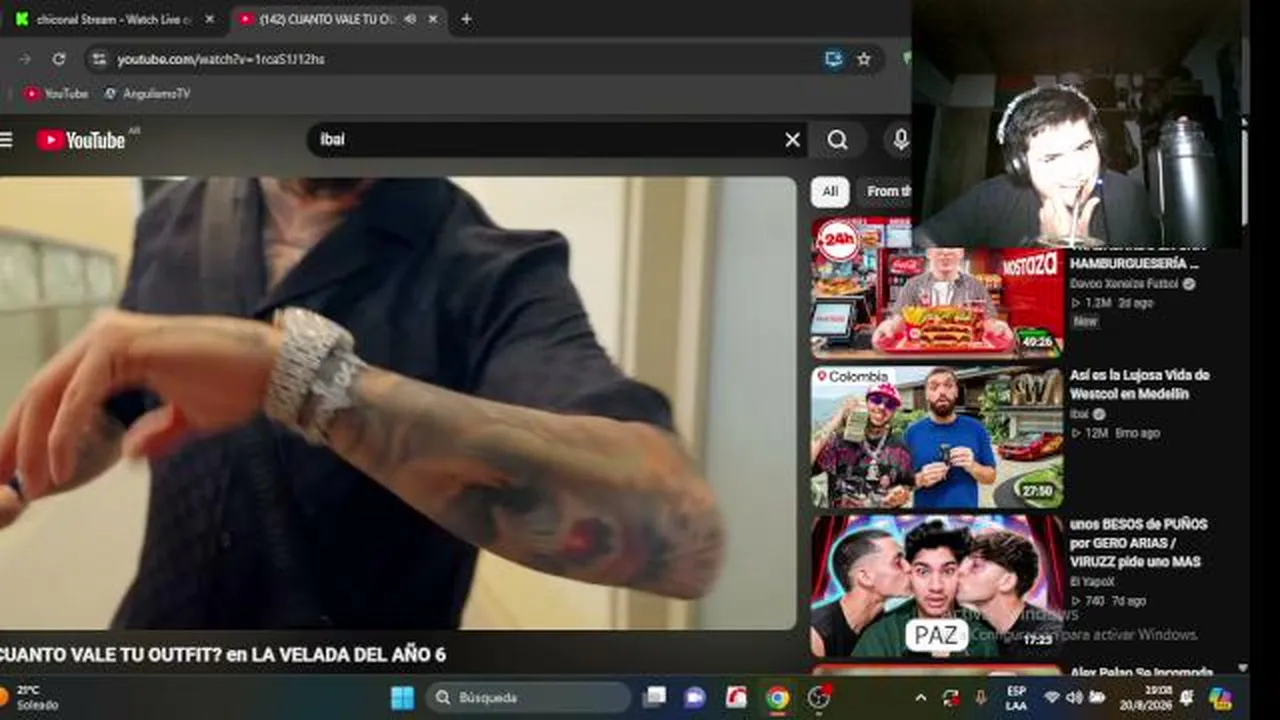Viewport: 1280px width, 720px height.
Task: Bookmark this page with the star icon
Action: (x=864, y=59)
